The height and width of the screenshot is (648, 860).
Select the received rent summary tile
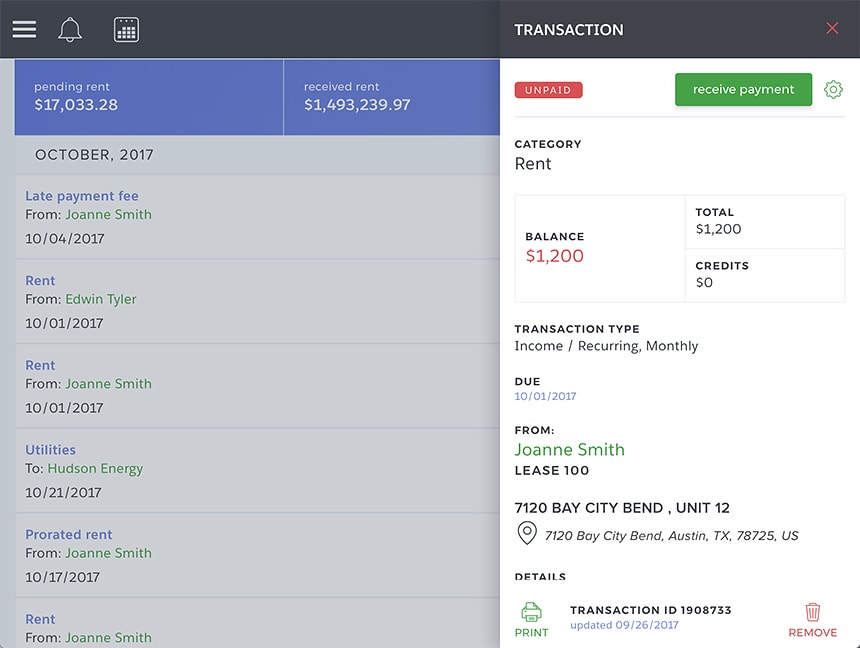point(392,97)
